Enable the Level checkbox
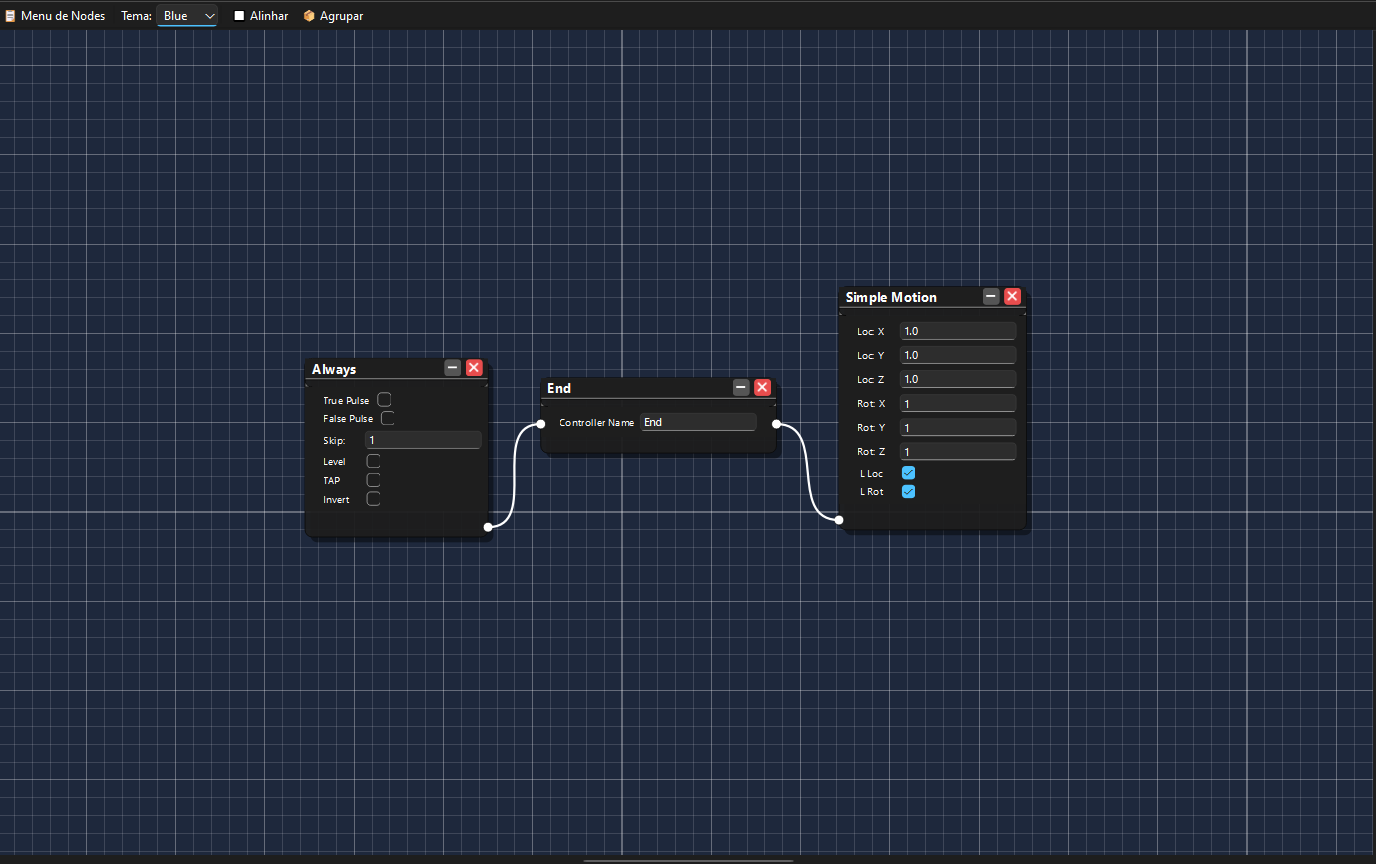Image resolution: width=1376 pixels, height=864 pixels. 374,461
